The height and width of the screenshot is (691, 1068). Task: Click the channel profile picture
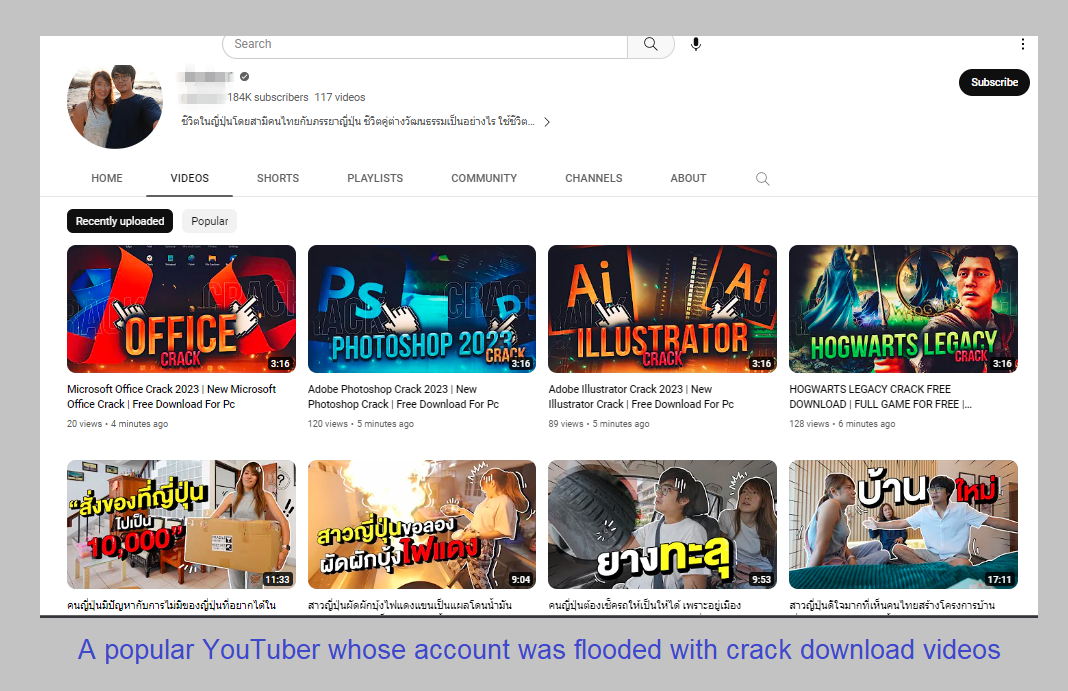tap(115, 106)
